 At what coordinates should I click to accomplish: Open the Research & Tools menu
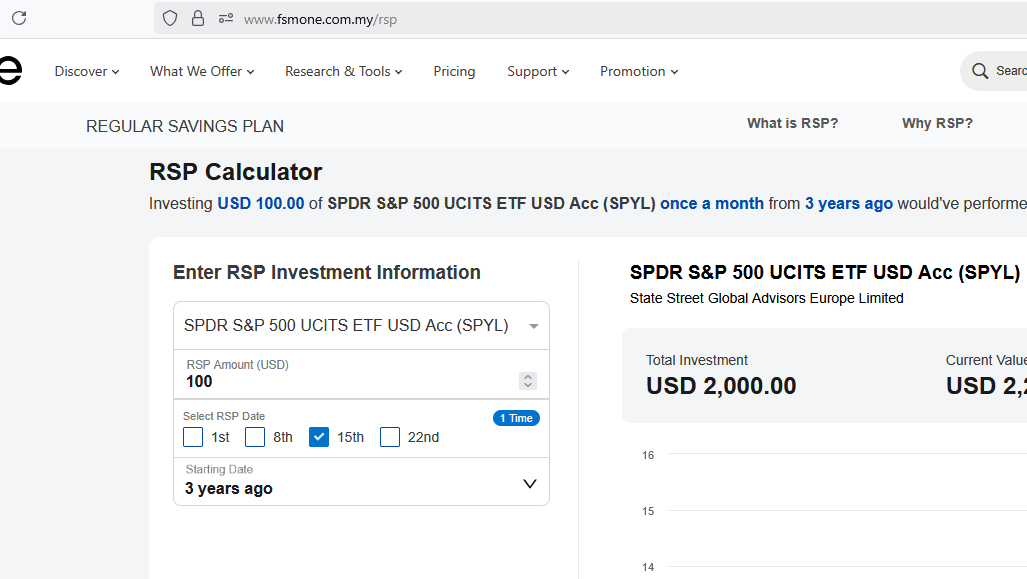point(343,71)
